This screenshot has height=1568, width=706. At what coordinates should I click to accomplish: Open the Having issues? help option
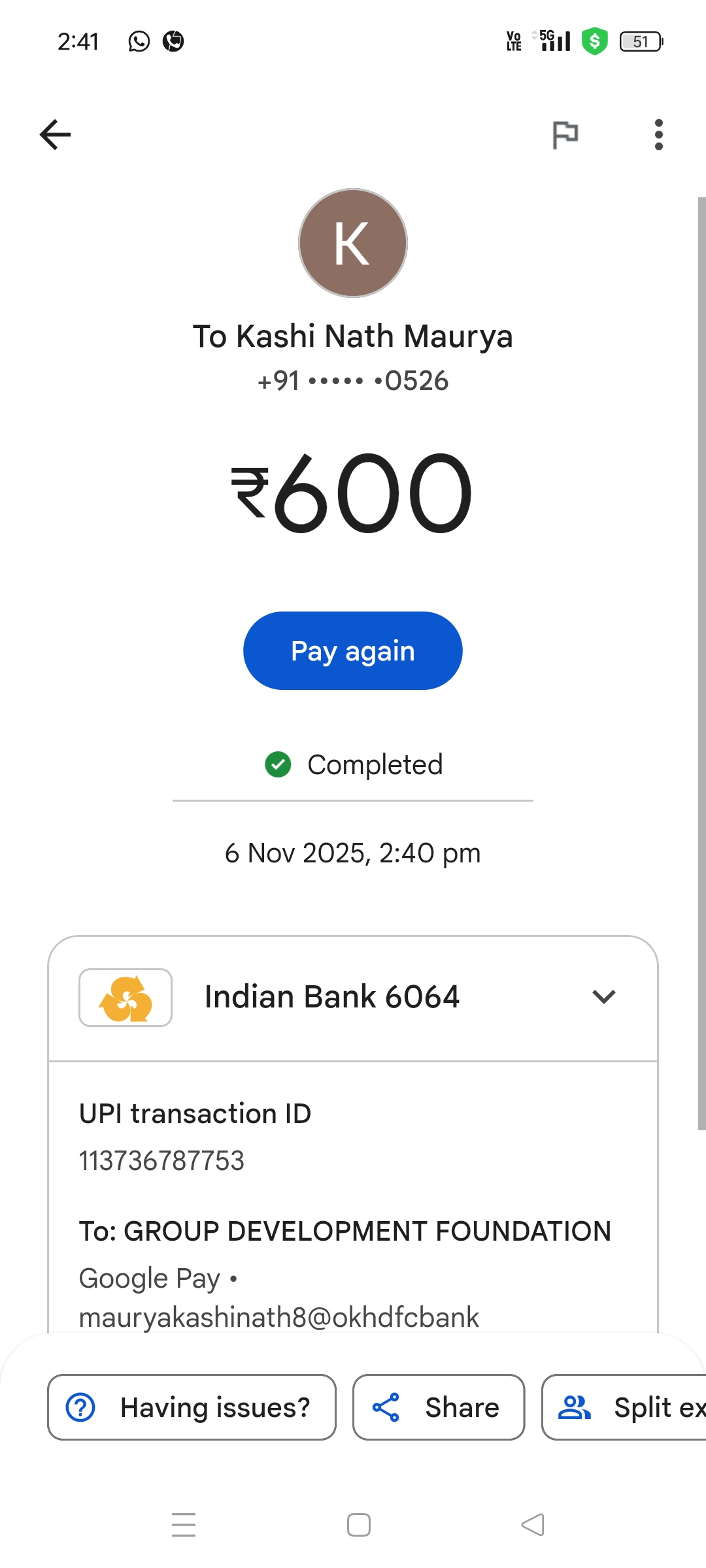point(192,1407)
